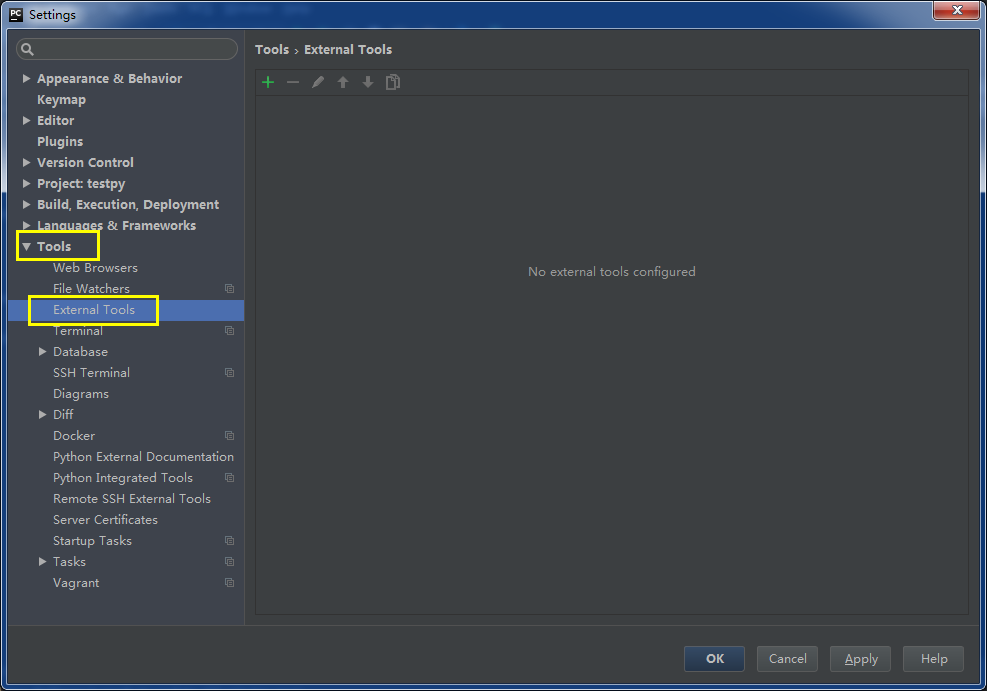Select Tasks label in tree

click(x=69, y=562)
